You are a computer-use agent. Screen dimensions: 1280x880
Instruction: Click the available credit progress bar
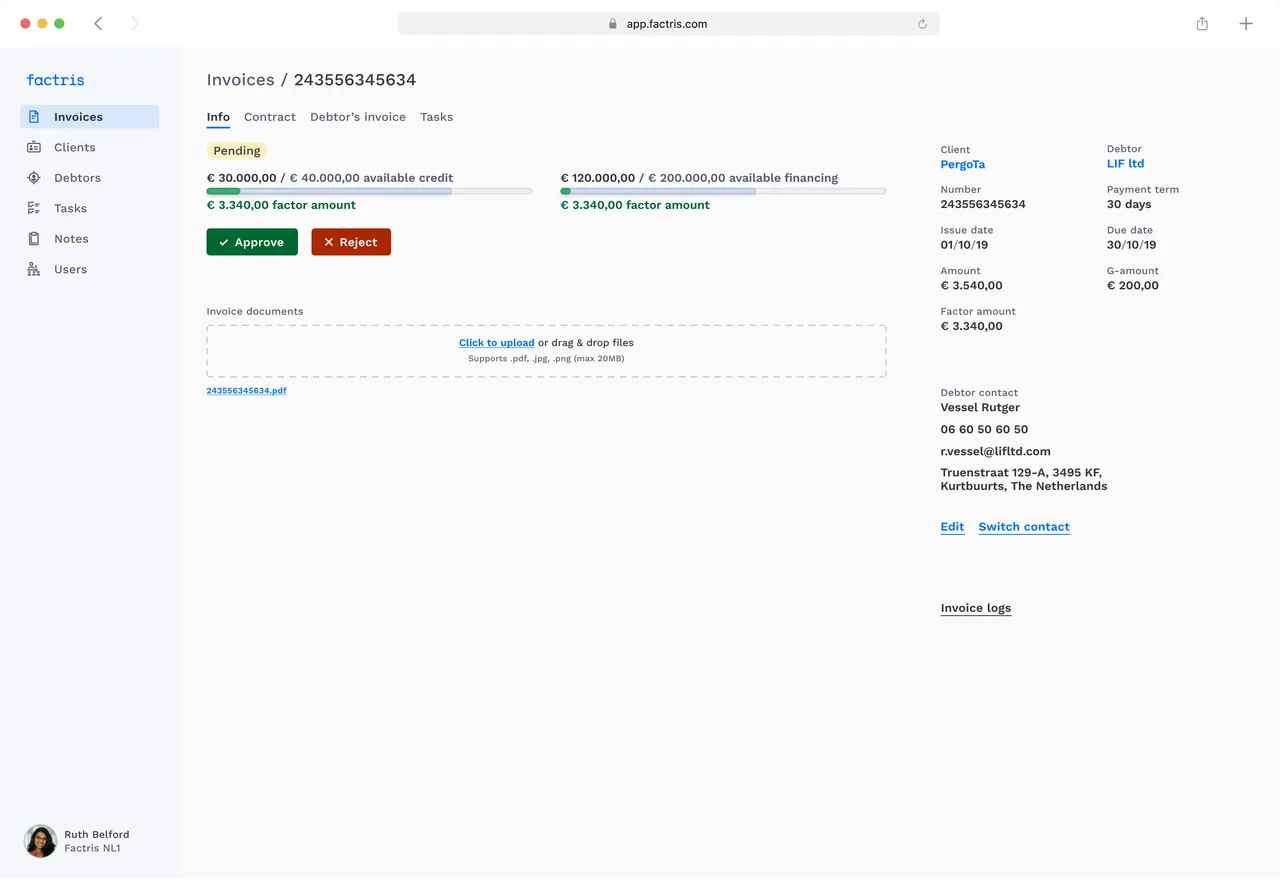pos(369,191)
